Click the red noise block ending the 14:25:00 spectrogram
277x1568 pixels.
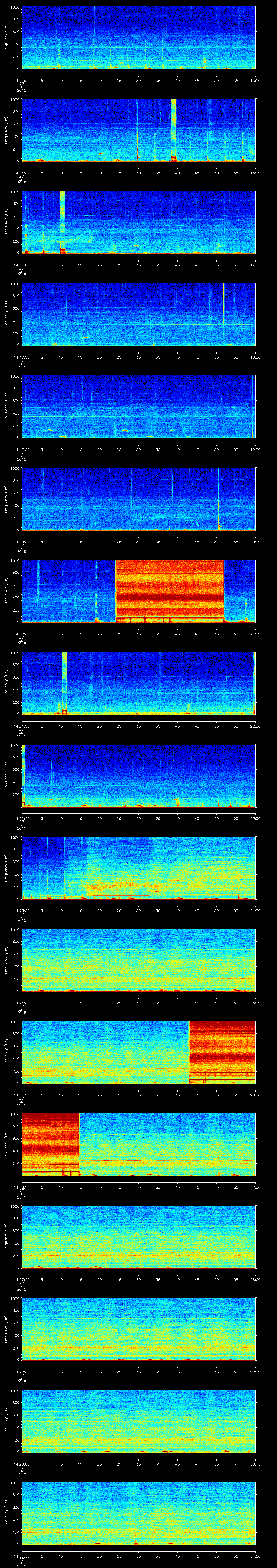(x=222, y=1051)
